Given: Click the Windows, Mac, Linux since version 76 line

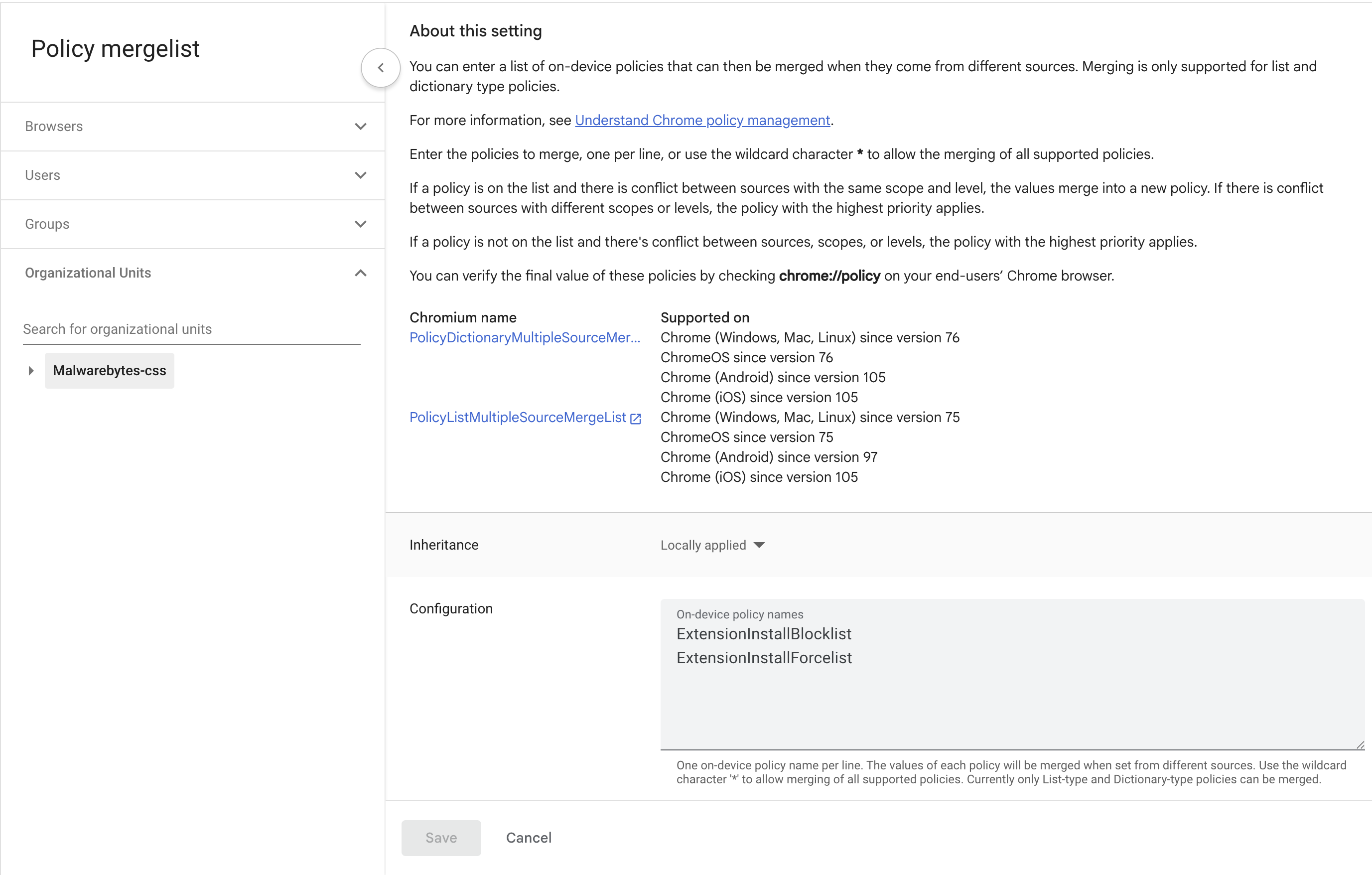Looking at the screenshot, I should [810, 337].
